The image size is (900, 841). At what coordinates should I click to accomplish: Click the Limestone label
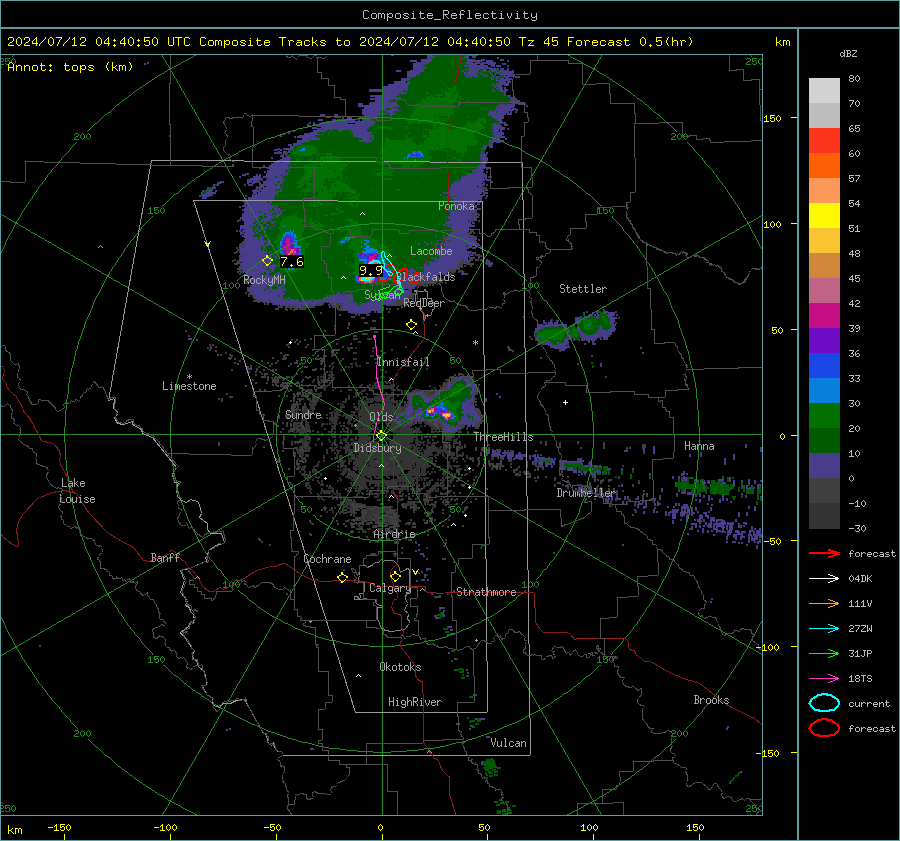(189, 386)
